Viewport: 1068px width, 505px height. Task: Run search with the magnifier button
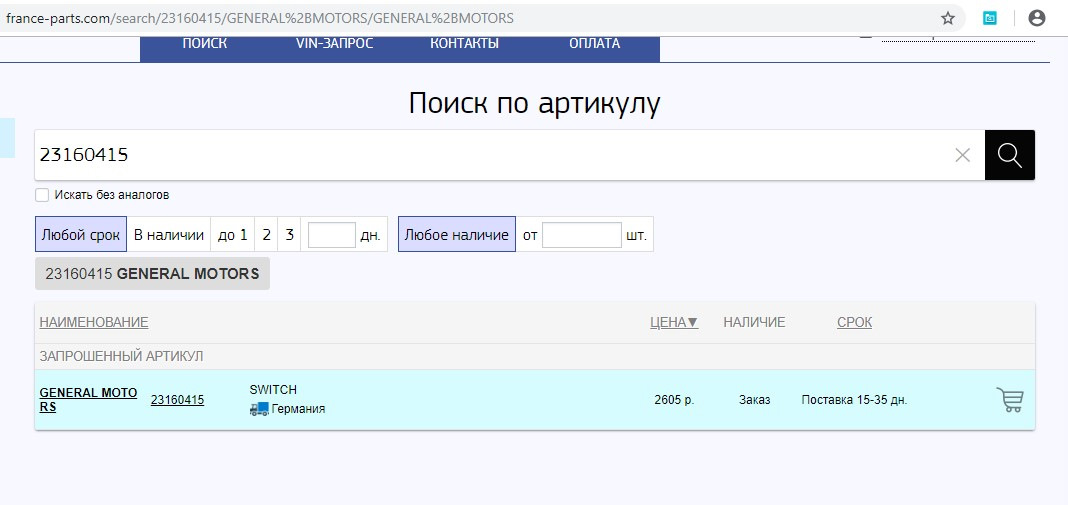1009,155
